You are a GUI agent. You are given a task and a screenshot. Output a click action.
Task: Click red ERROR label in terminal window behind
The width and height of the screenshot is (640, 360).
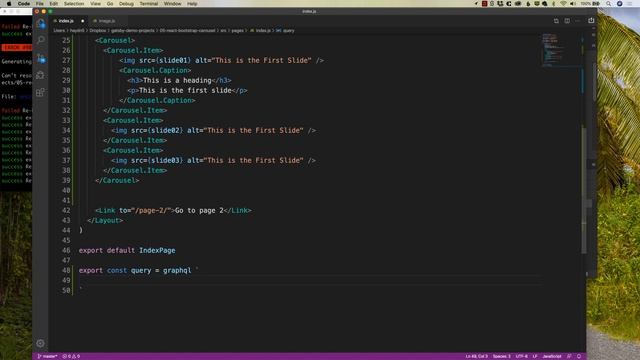point(17,48)
